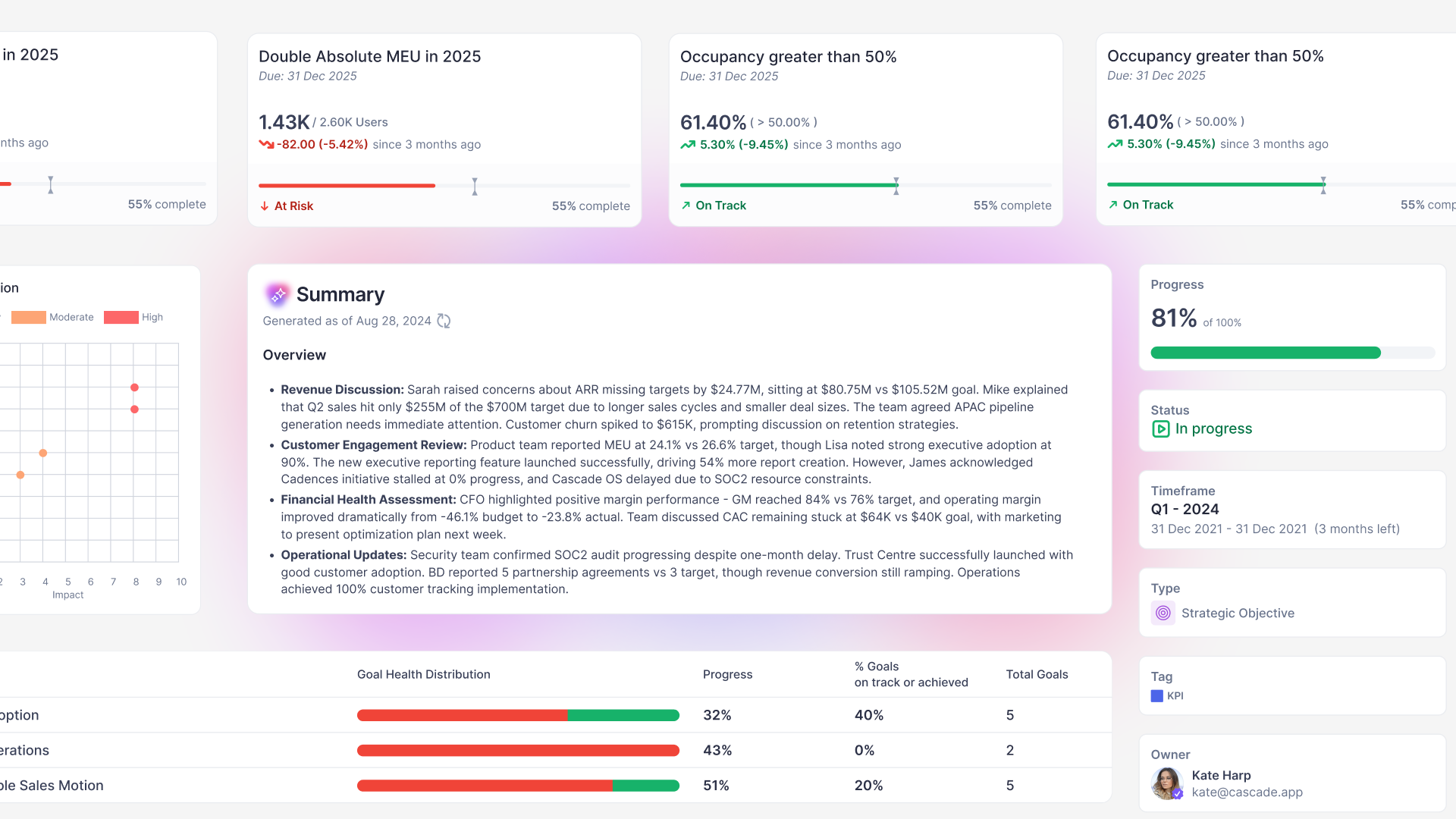Click the health bar in the 51% row
Image resolution: width=1456 pixels, height=819 pixels.
click(518, 786)
